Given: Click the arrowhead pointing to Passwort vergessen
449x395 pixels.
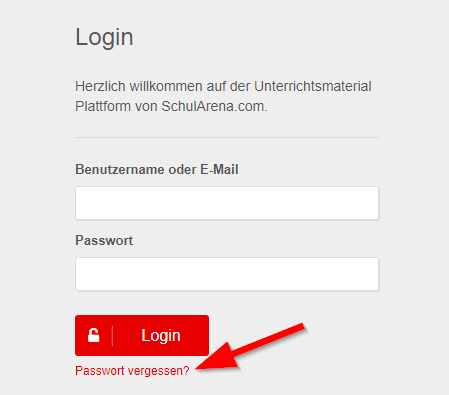Looking at the screenshot, I should pos(217,357).
